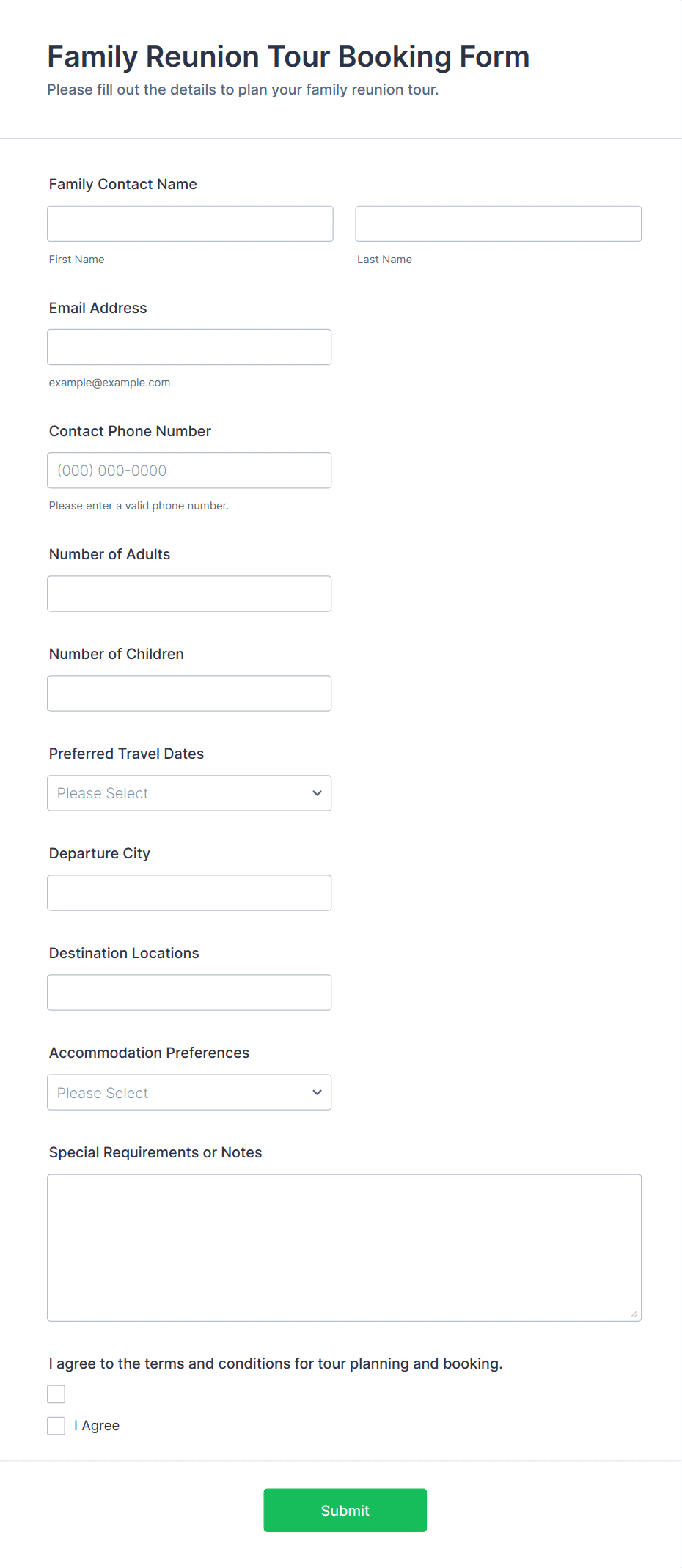Click inside the Special Requirements text area
This screenshot has height=1568, width=682.
click(344, 1248)
